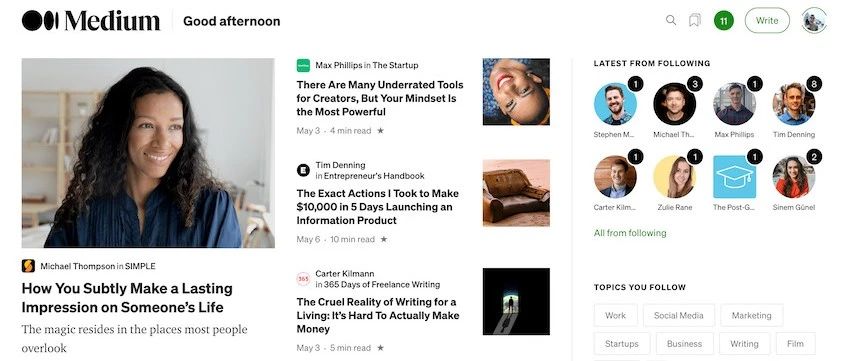850x361 pixels.
Task: Open Tim Denning's avatar with 8 badge
Action: (794, 104)
